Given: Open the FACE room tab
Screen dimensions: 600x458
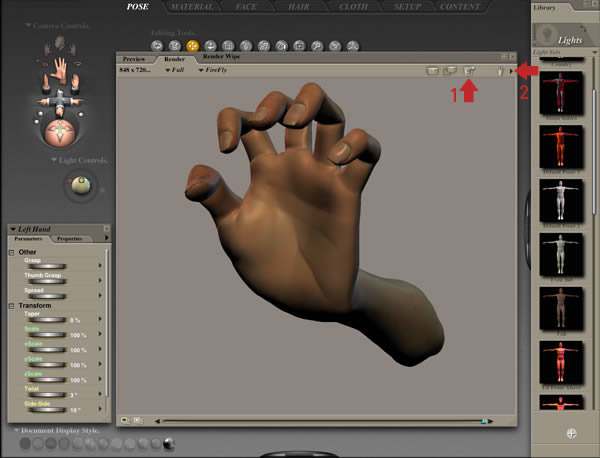Looking at the screenshot, I should 246,7.
